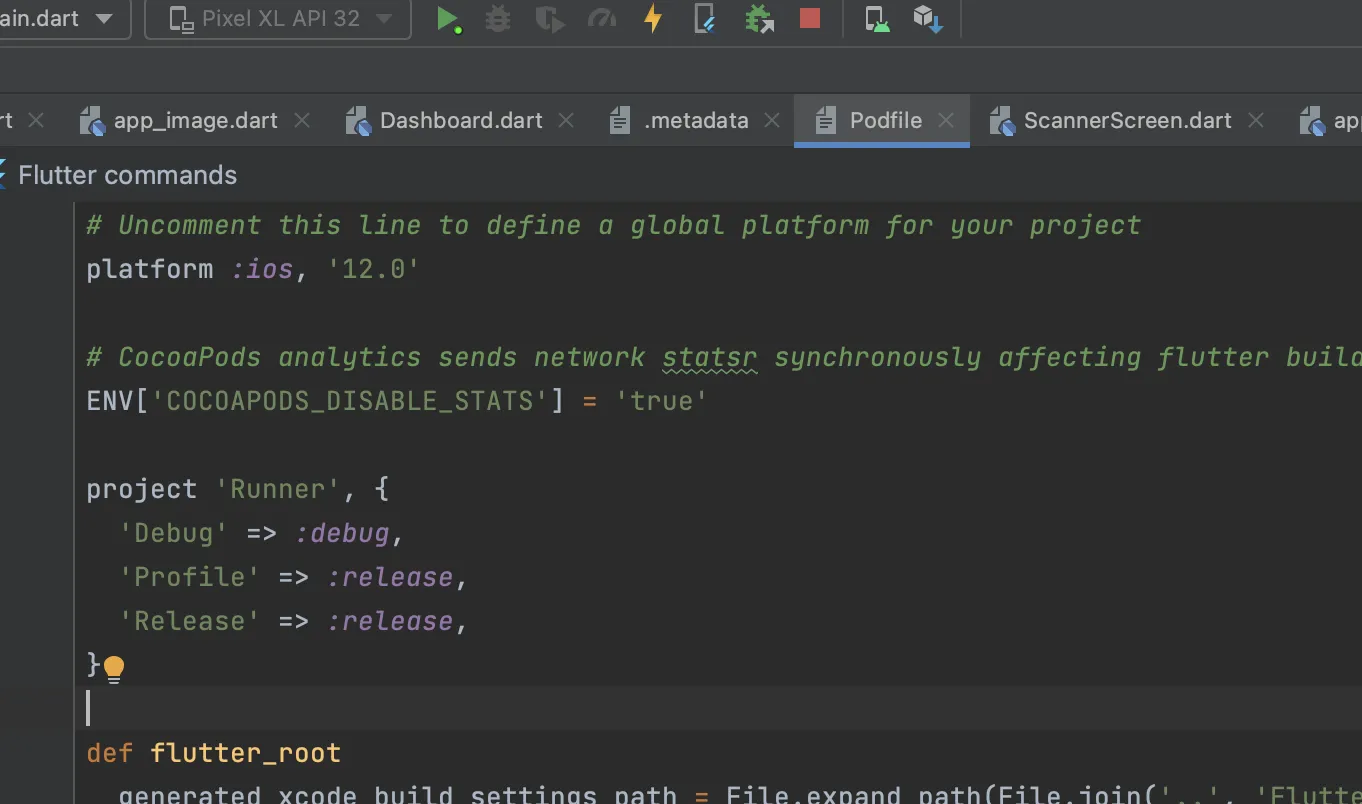Click 'COCOAPODS_DISABLE_STATS' string
Image resolution: width=1362 pixels, height=804 pixels.
(349, 401)
